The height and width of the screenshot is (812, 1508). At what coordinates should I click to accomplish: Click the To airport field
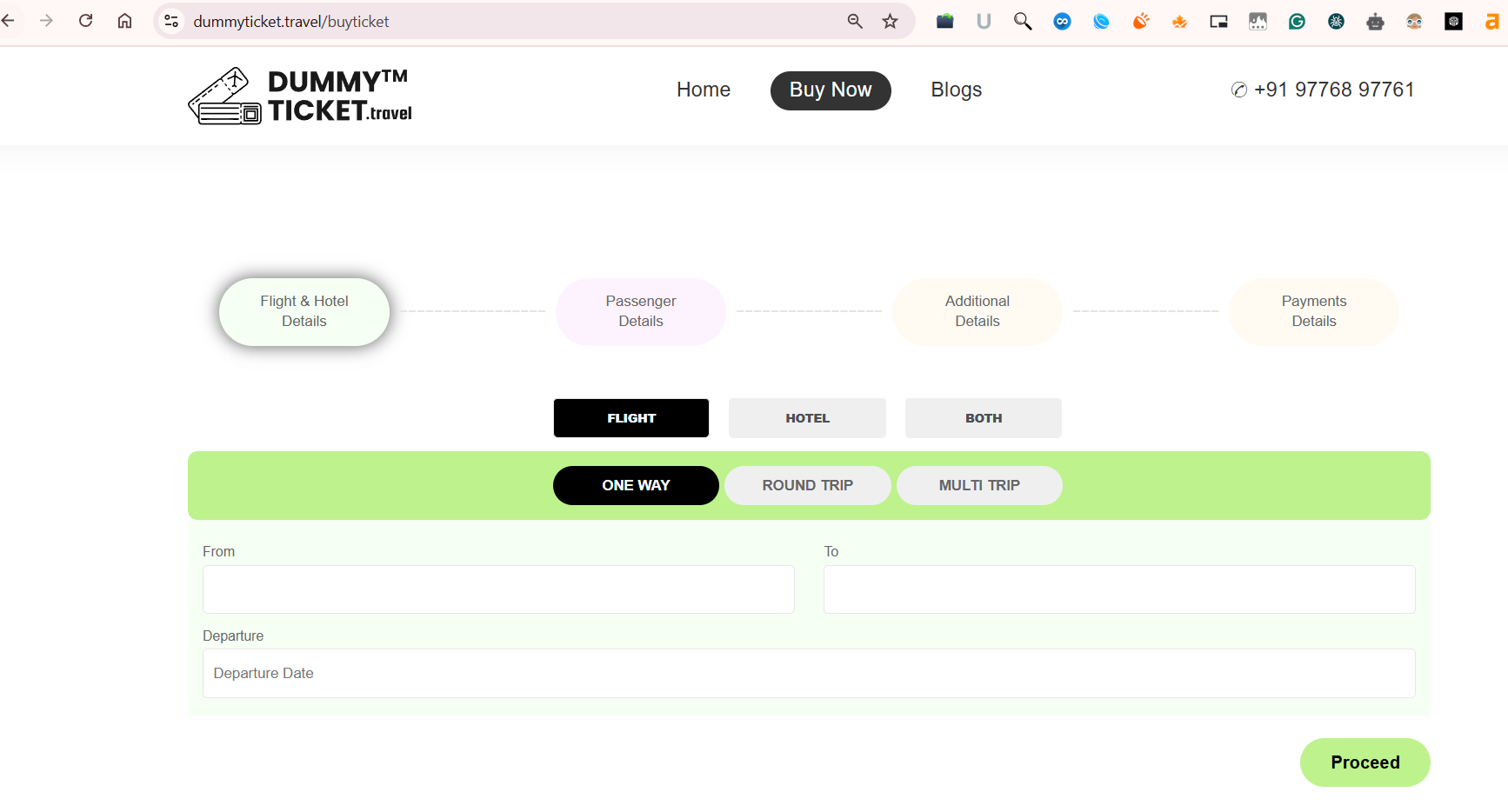coord(1119,589)
